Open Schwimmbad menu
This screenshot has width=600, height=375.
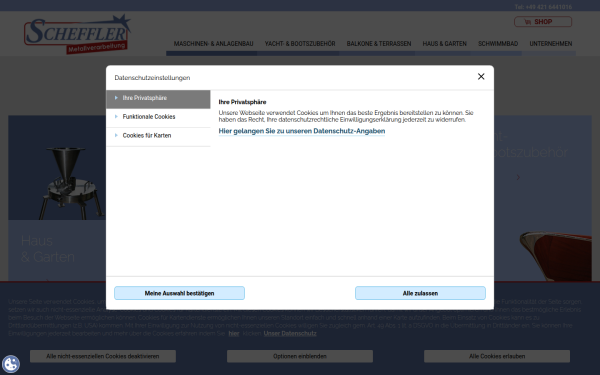[x=498, y=44]
